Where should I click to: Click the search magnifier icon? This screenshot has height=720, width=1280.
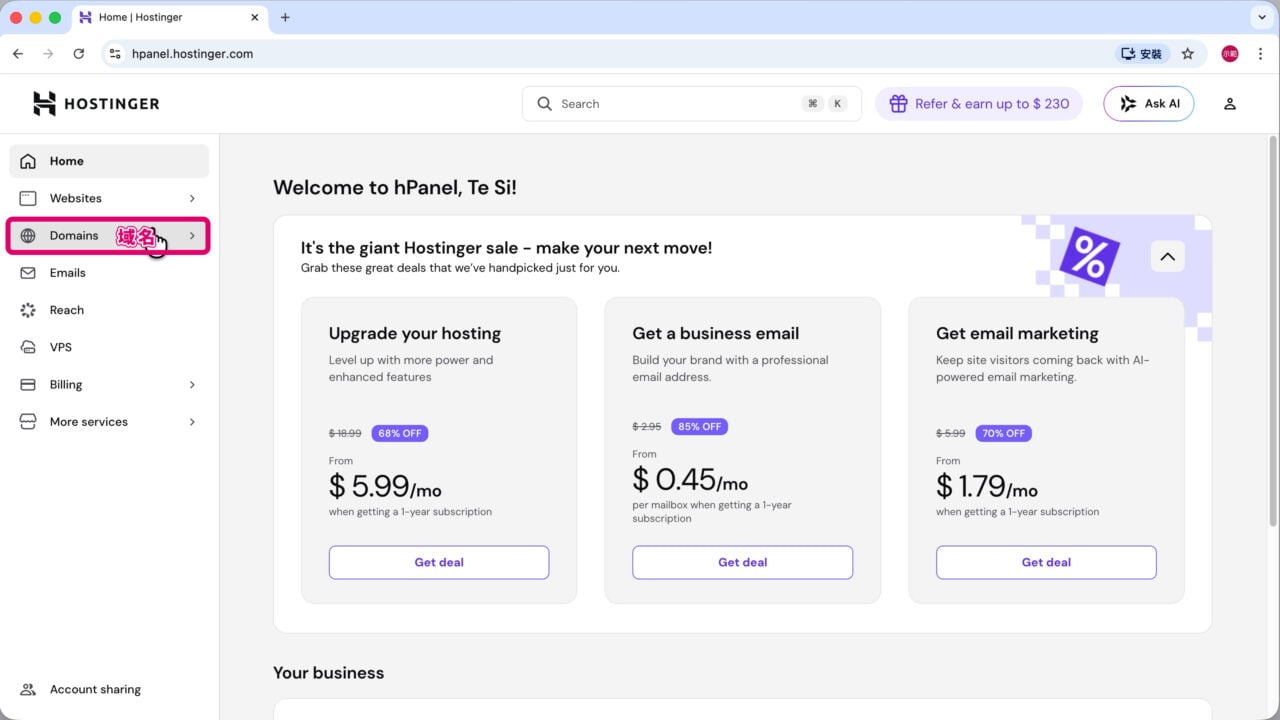point(545,104)
